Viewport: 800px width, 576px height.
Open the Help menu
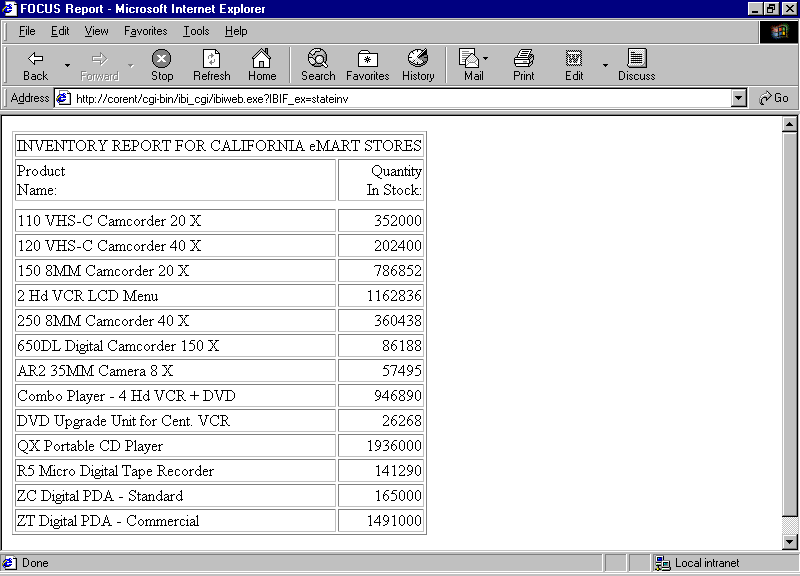coord(236,31)
